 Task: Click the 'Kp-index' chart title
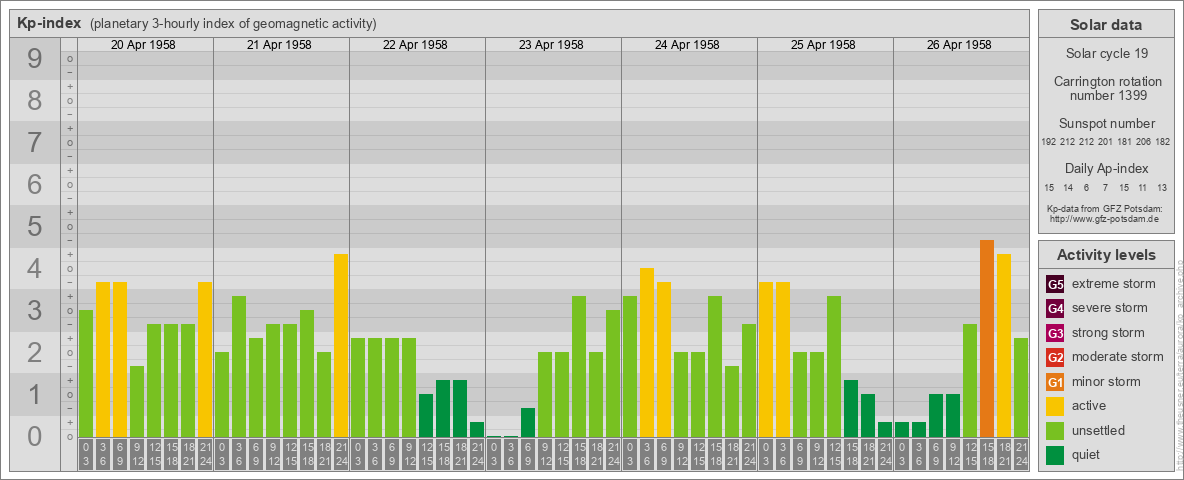click(49, 23)
